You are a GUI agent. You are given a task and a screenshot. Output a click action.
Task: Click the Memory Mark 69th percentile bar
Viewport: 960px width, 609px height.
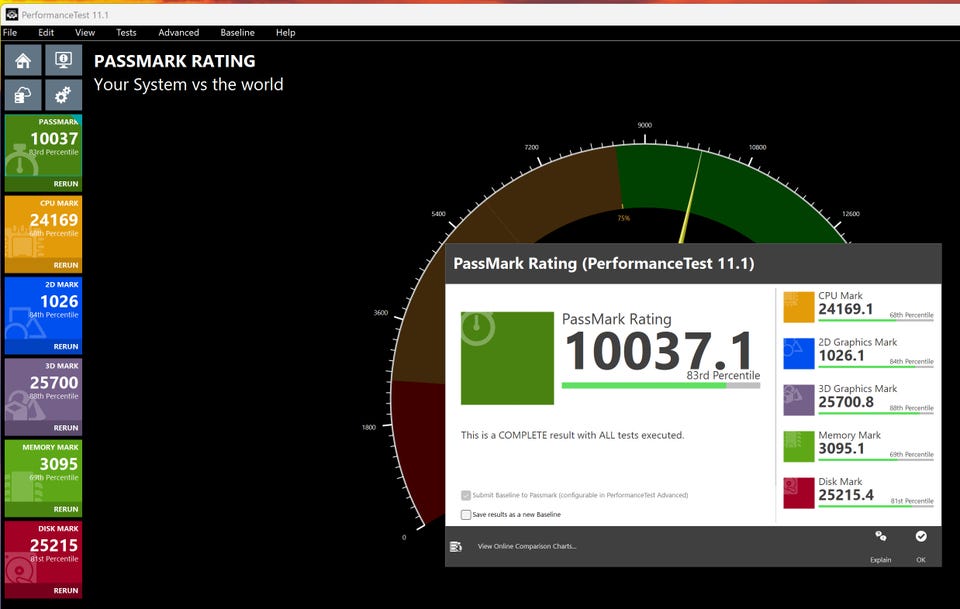(x=876, y=460)
